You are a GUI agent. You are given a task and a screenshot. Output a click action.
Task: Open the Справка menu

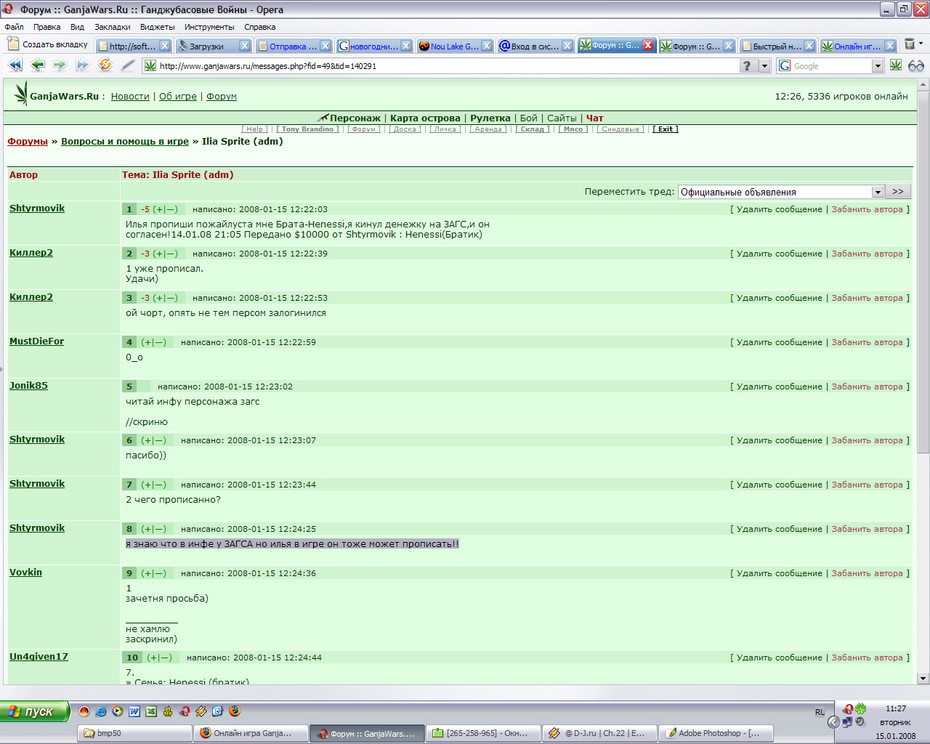[x=260, y=27]
